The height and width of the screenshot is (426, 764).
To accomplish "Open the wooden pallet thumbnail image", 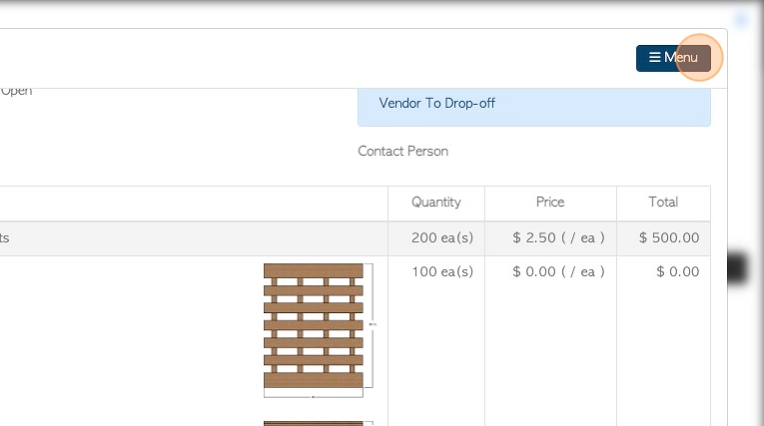I will [313, 326].
